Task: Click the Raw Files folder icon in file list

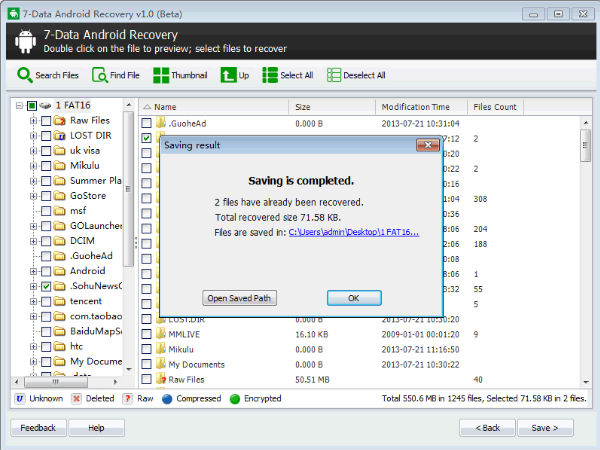Action: click(x=161, y=379)
